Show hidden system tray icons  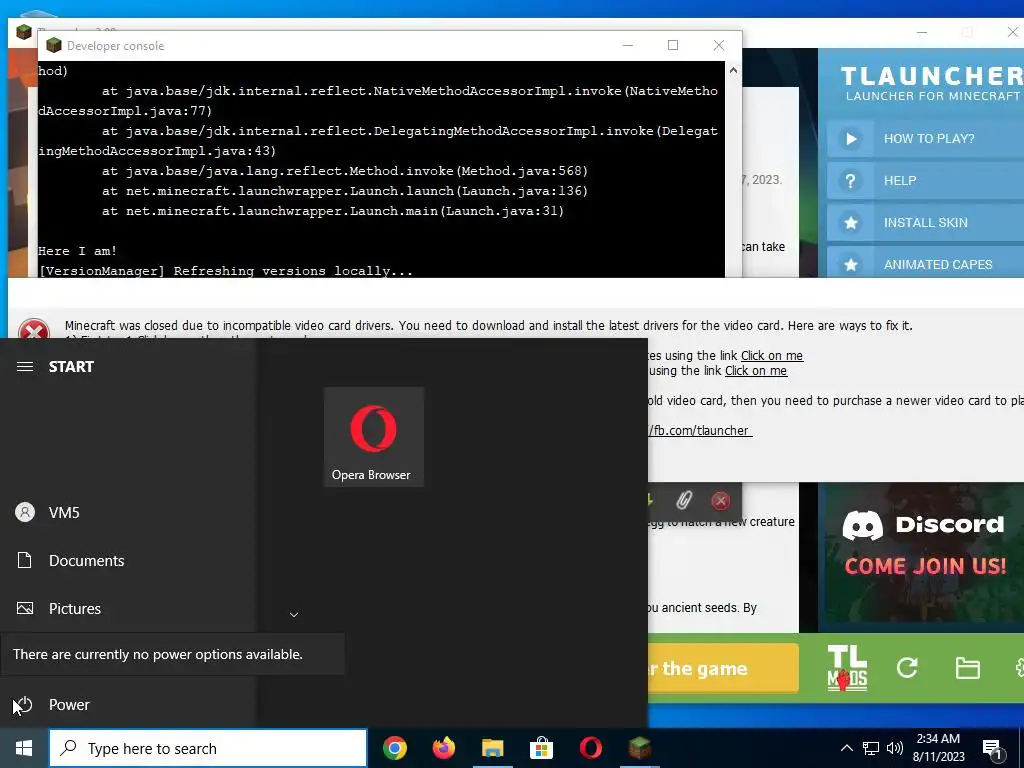(x=846, y=748)
